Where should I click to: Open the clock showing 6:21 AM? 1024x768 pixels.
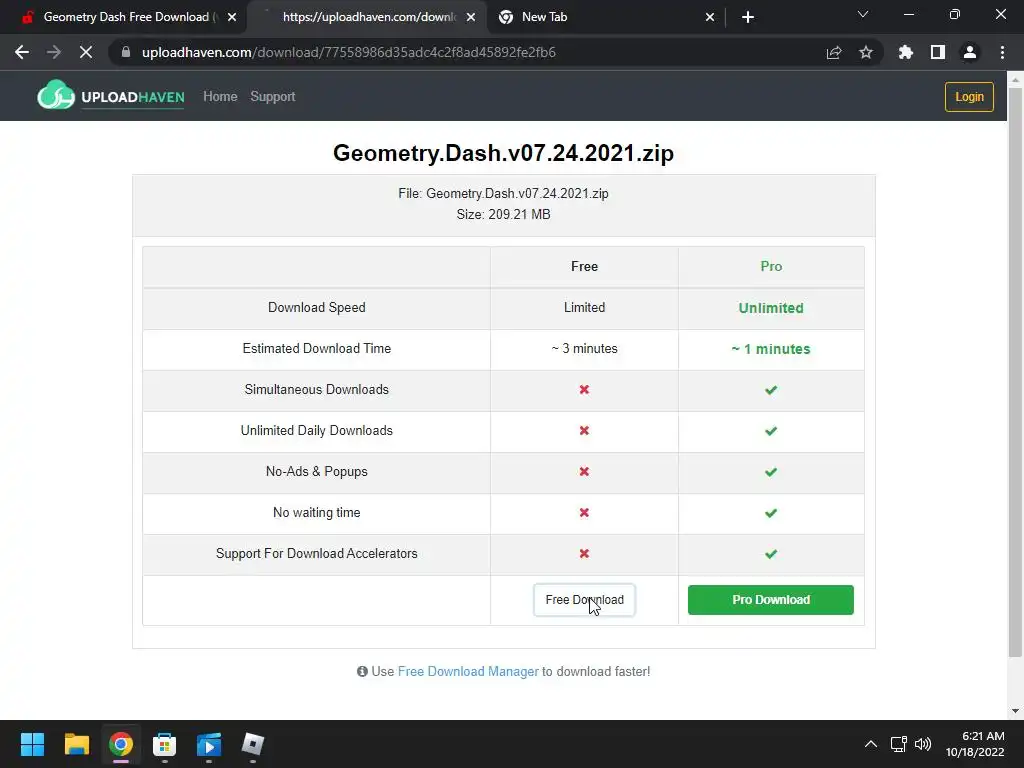coord(975,744)
